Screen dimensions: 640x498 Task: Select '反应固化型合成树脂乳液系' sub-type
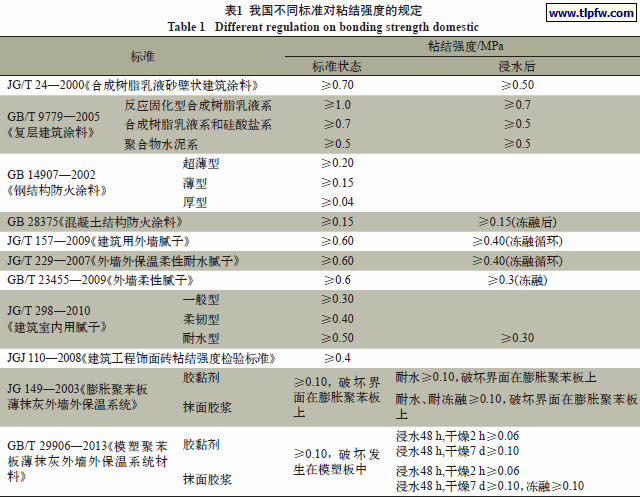coord(198,105)
